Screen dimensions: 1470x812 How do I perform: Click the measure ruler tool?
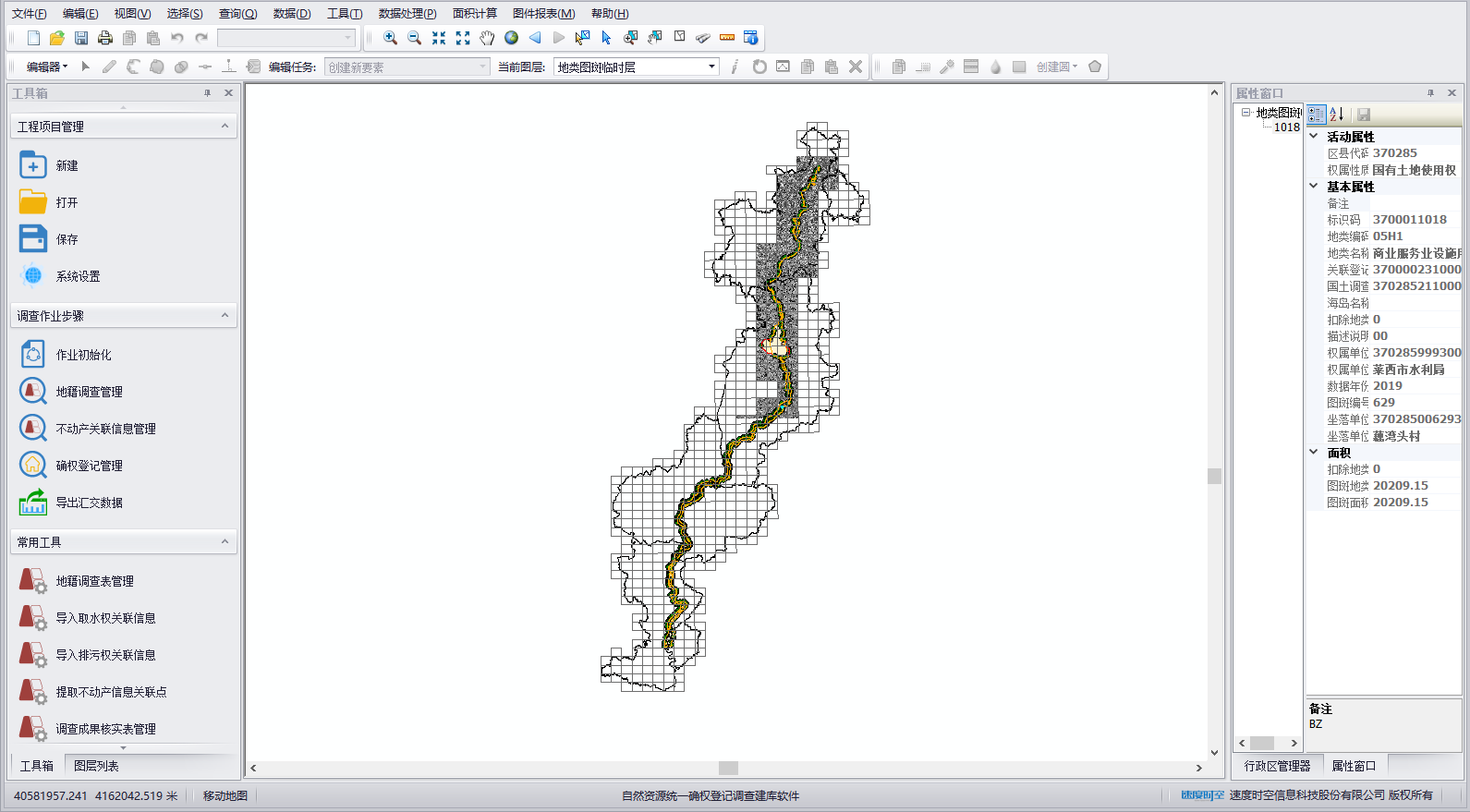point(727,38)
